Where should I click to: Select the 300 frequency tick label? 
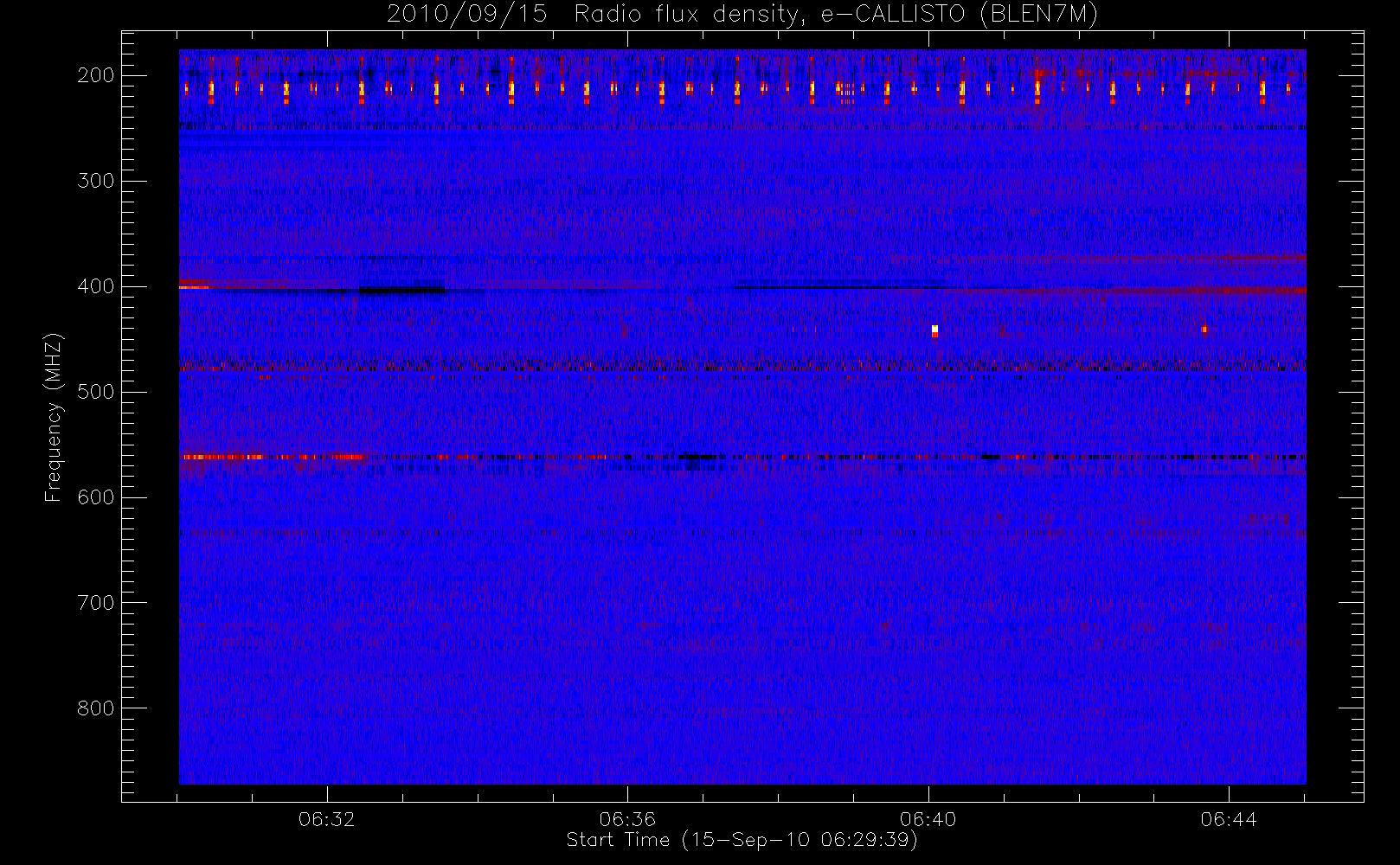point(96,181)
